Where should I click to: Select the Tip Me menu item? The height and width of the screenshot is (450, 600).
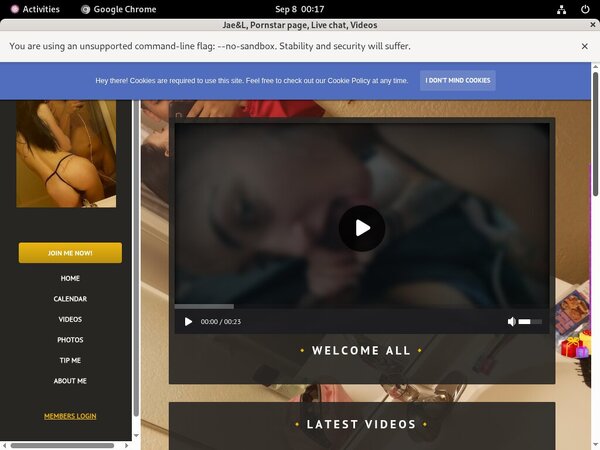70,360
